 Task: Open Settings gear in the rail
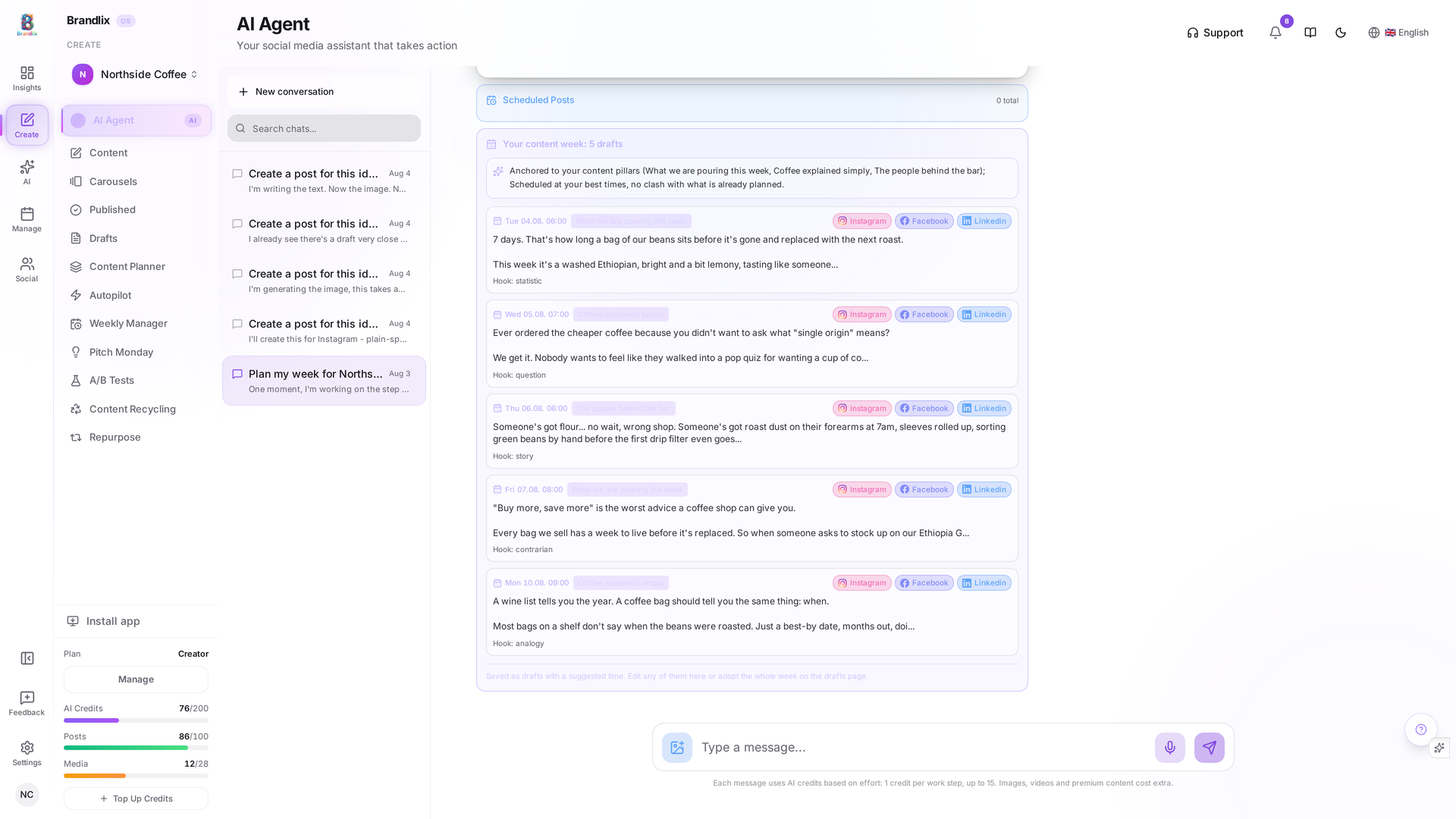(27, 753)
